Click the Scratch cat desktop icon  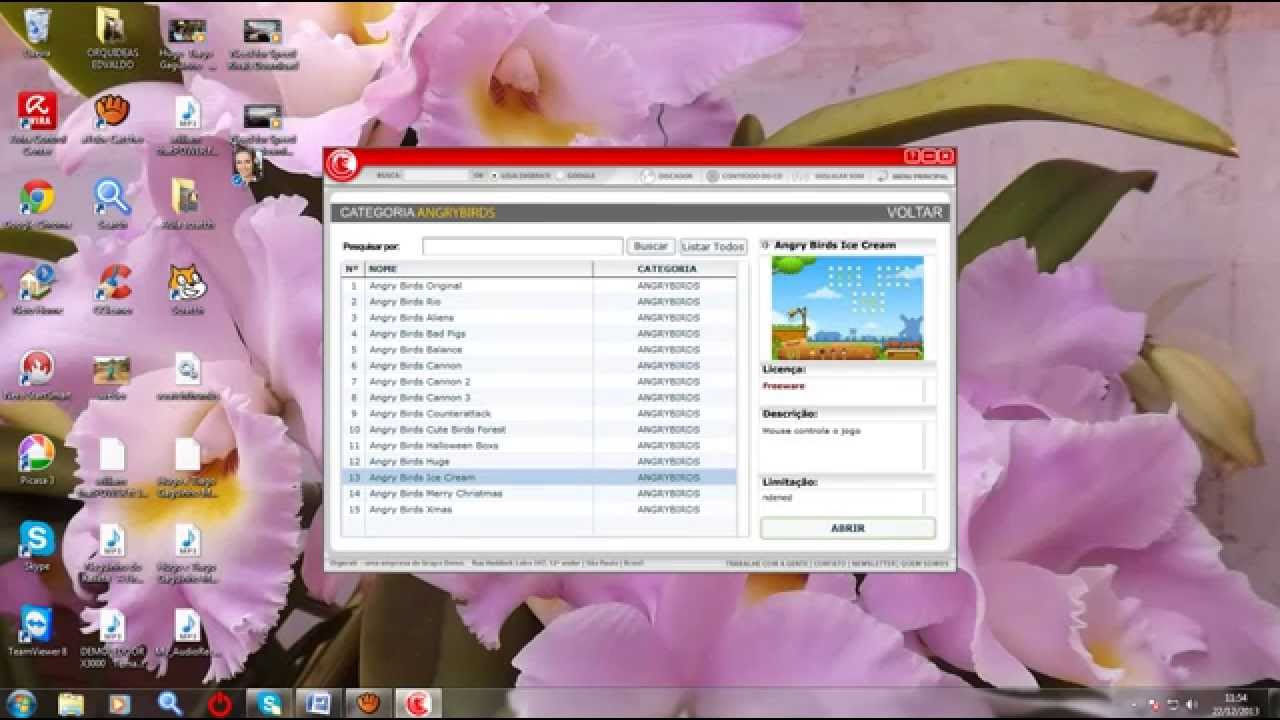(186, 283)
